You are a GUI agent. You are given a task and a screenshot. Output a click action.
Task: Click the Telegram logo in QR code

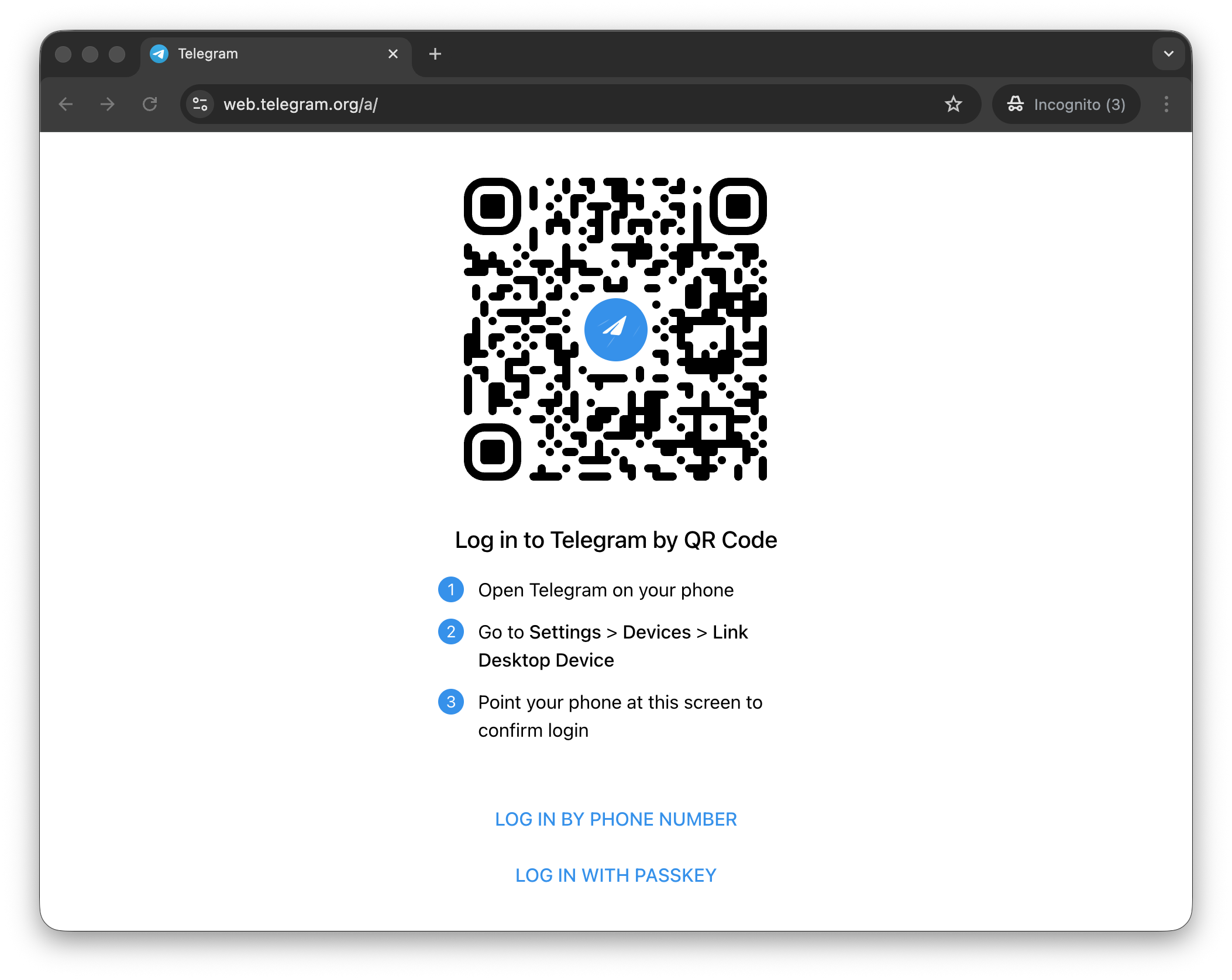click(615, 329)
